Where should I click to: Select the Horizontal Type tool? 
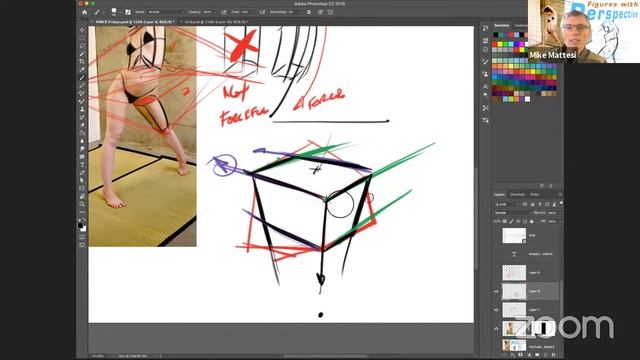pyautogui.click(x=82, y=164)
